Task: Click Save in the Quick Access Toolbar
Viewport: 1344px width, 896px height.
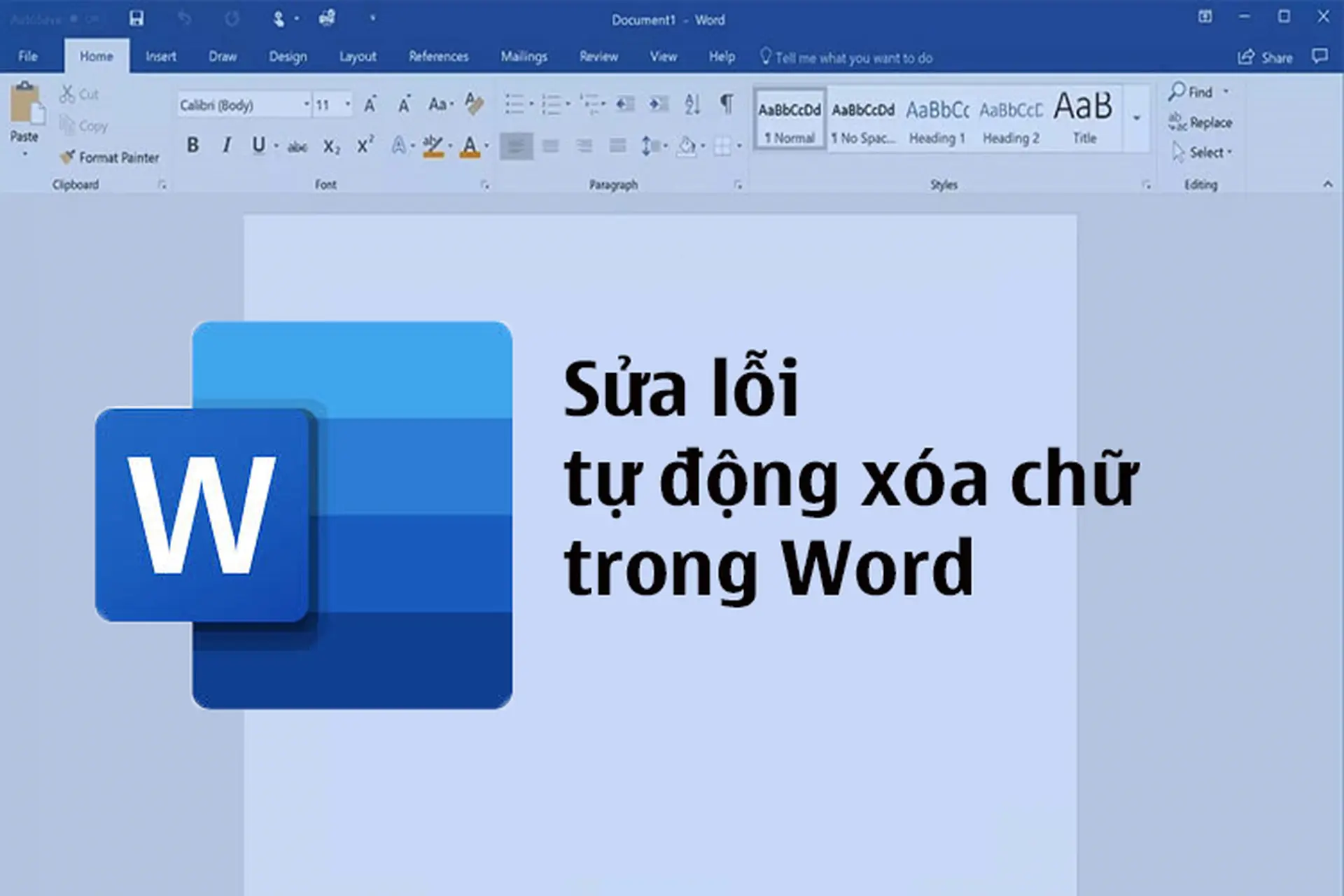Action: [x=136, y=19]
